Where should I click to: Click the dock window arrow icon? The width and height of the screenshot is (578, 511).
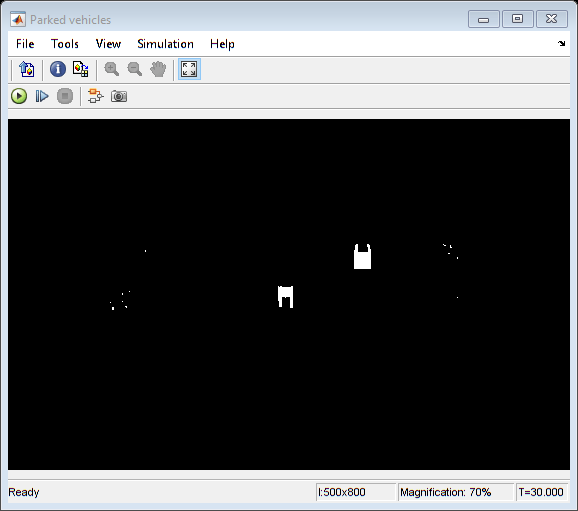[561, 44]
